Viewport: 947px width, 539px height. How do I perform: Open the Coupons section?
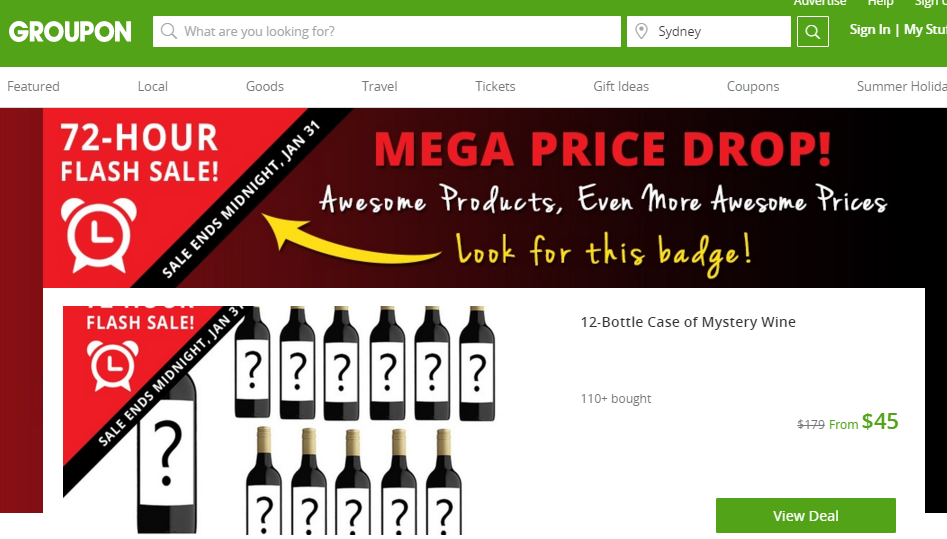pyautogui.click(x=753, y=86)
